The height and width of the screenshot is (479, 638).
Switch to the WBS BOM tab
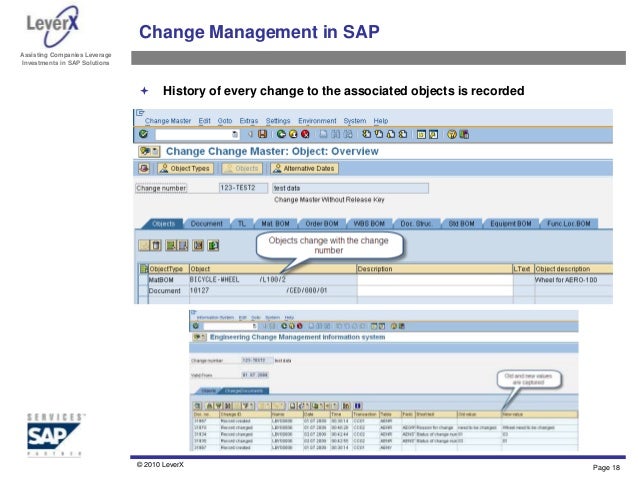[369, 223]
